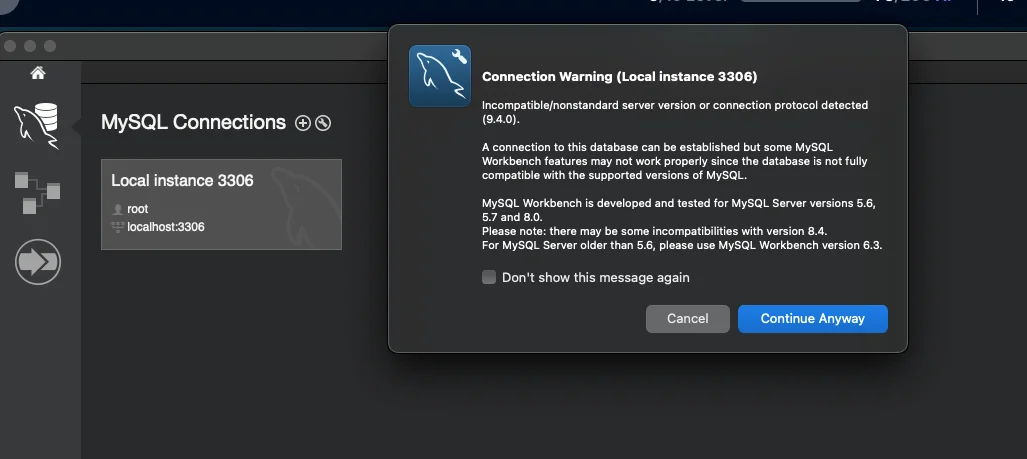Open the Local instance 3306 connection tile

pos(221,204)
